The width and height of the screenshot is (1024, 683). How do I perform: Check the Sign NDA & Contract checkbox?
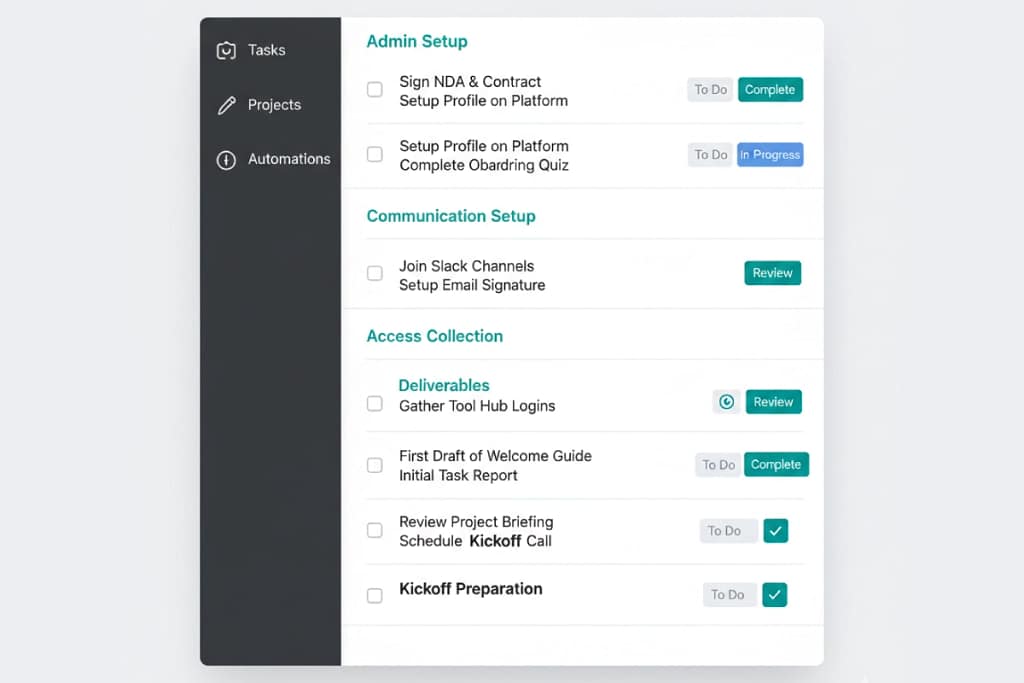tap(374, 89)
